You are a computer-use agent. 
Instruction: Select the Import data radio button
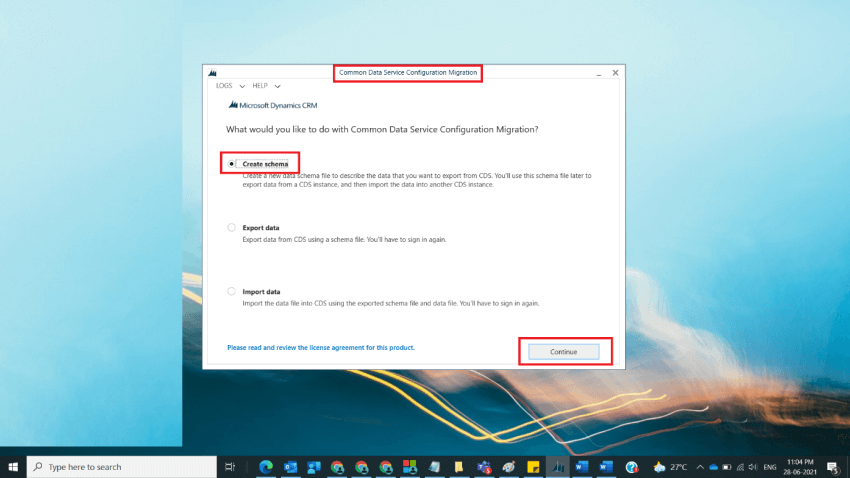[231, 292]
